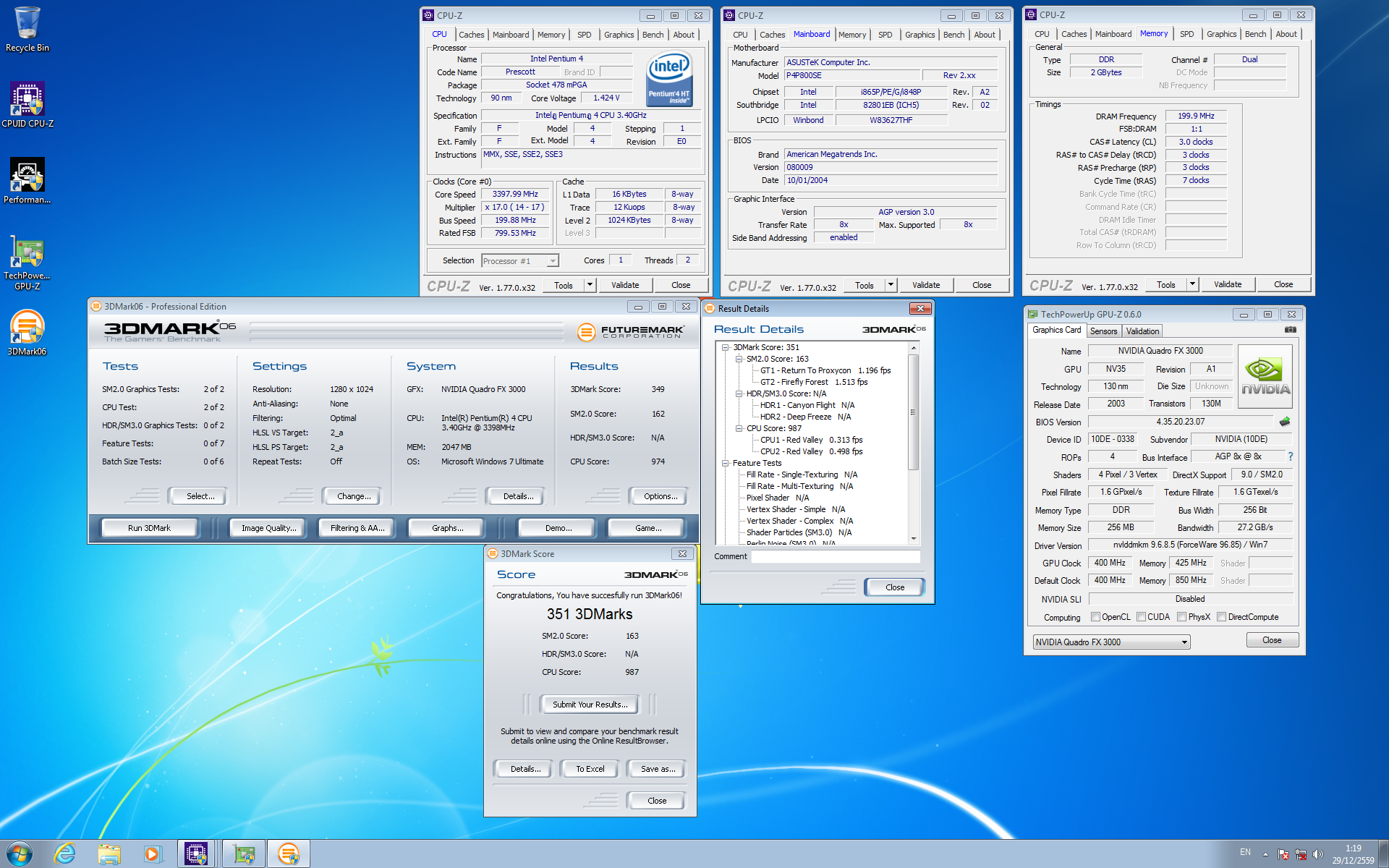
Task: Collapse the Feature Tests tree node
Action: pos(725,463)
